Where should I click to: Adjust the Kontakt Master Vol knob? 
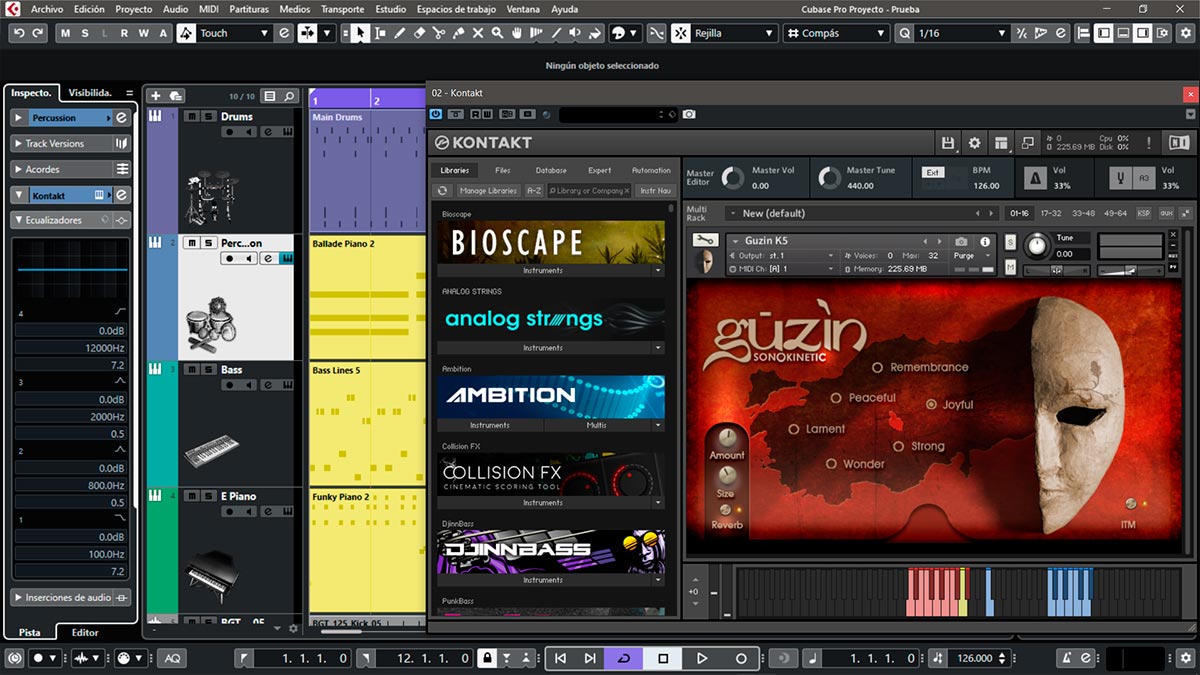click(733, 178)
